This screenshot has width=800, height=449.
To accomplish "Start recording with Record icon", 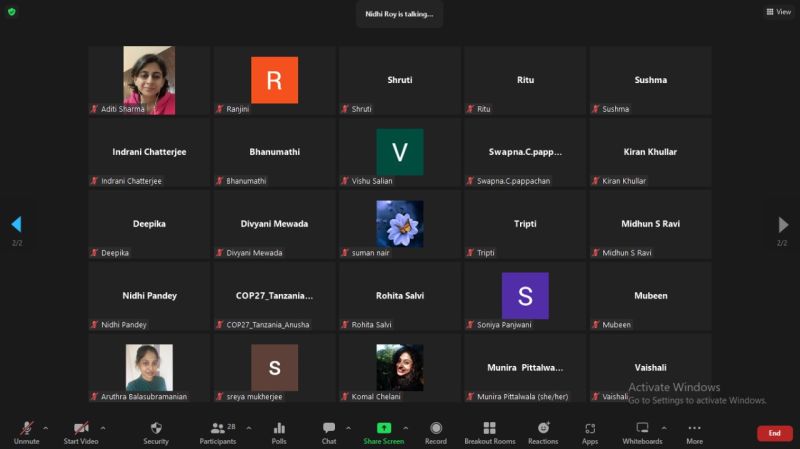I will click(x=436, y=428).
